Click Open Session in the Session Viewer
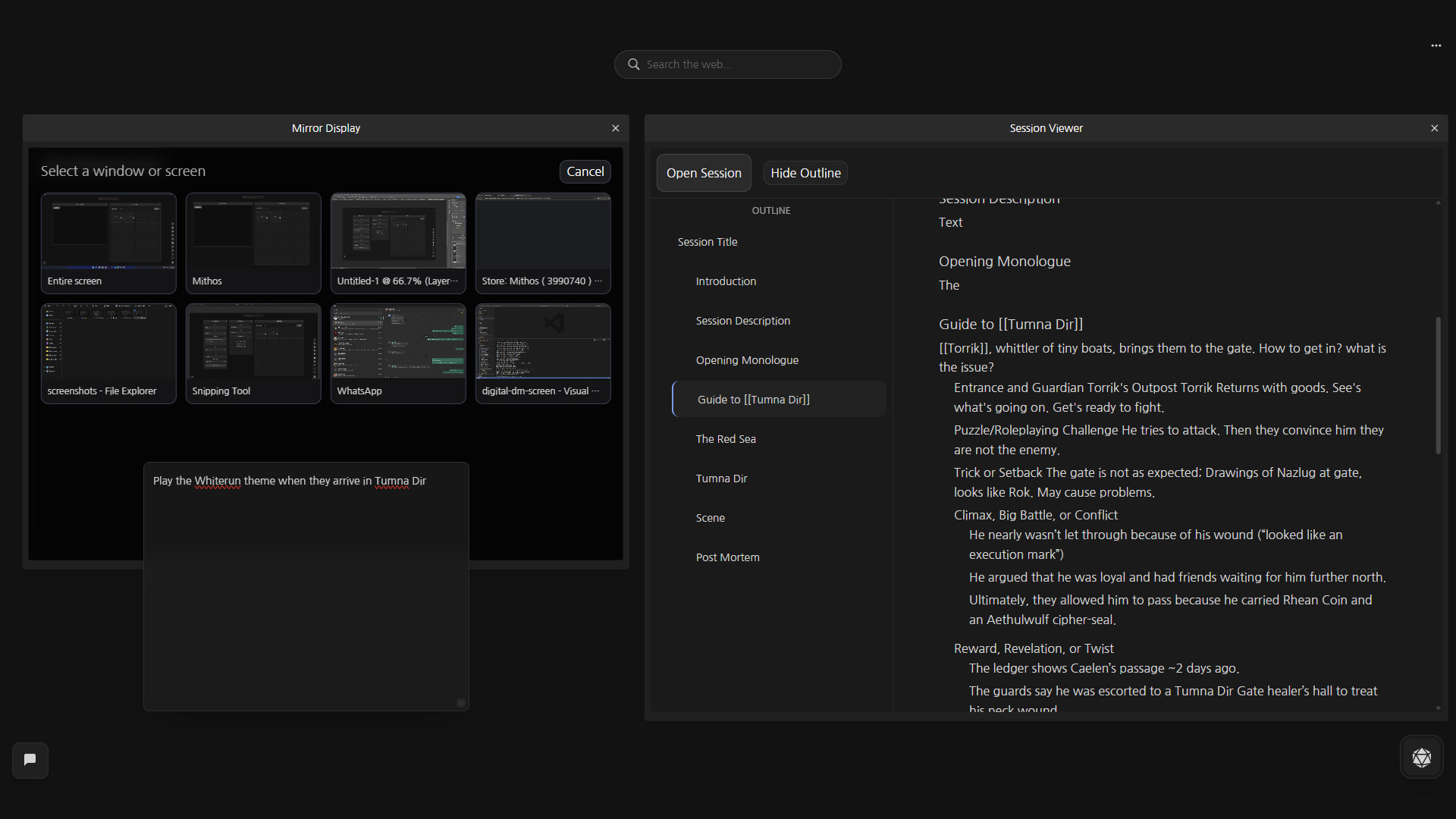The width and height of the screenshot is (1456, 819). point(704,172)
